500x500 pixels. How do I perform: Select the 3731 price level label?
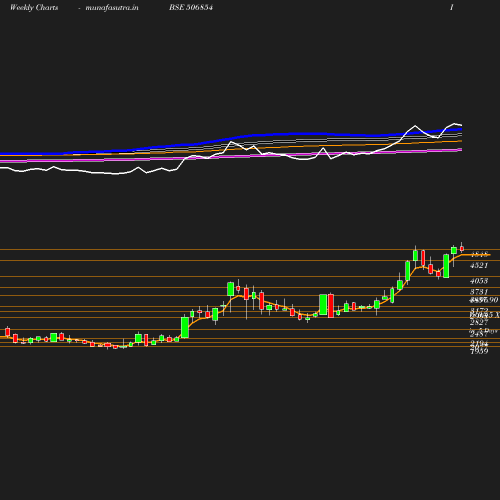click(x=479, y=292)
